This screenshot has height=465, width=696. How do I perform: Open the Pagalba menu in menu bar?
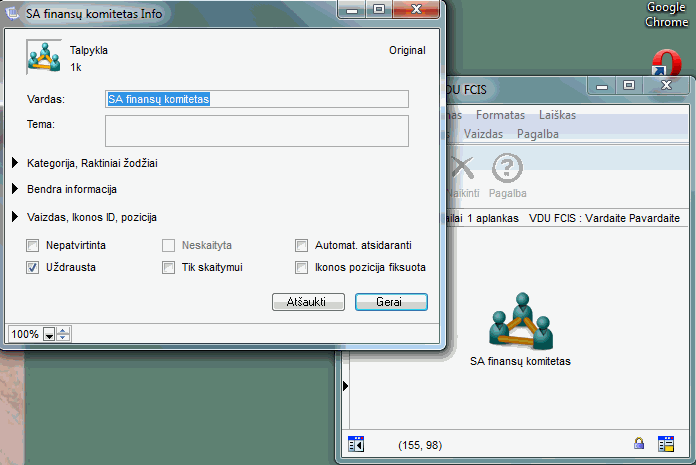537,133
